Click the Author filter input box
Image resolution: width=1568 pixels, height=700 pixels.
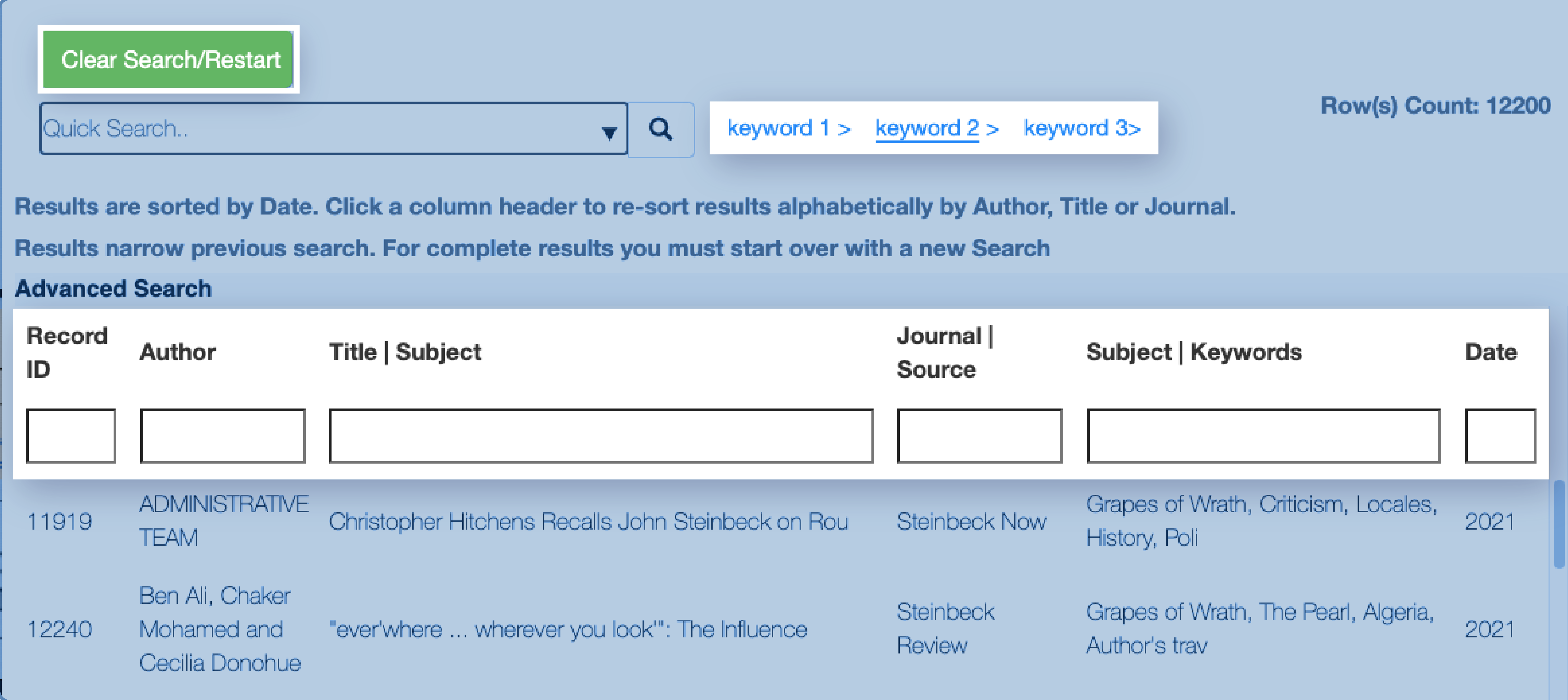point(223,436)
